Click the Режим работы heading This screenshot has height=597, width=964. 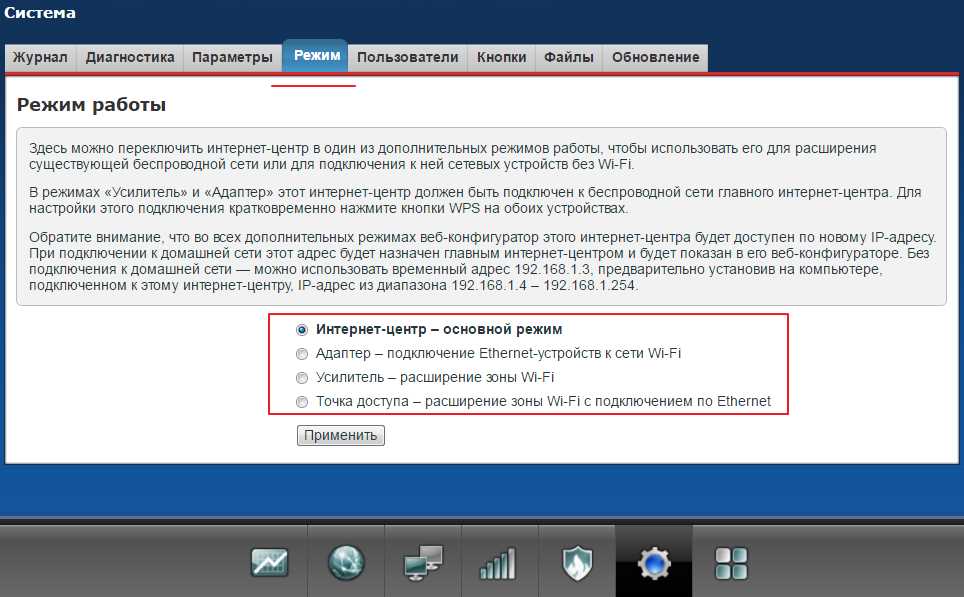click(x=92, y=105)
